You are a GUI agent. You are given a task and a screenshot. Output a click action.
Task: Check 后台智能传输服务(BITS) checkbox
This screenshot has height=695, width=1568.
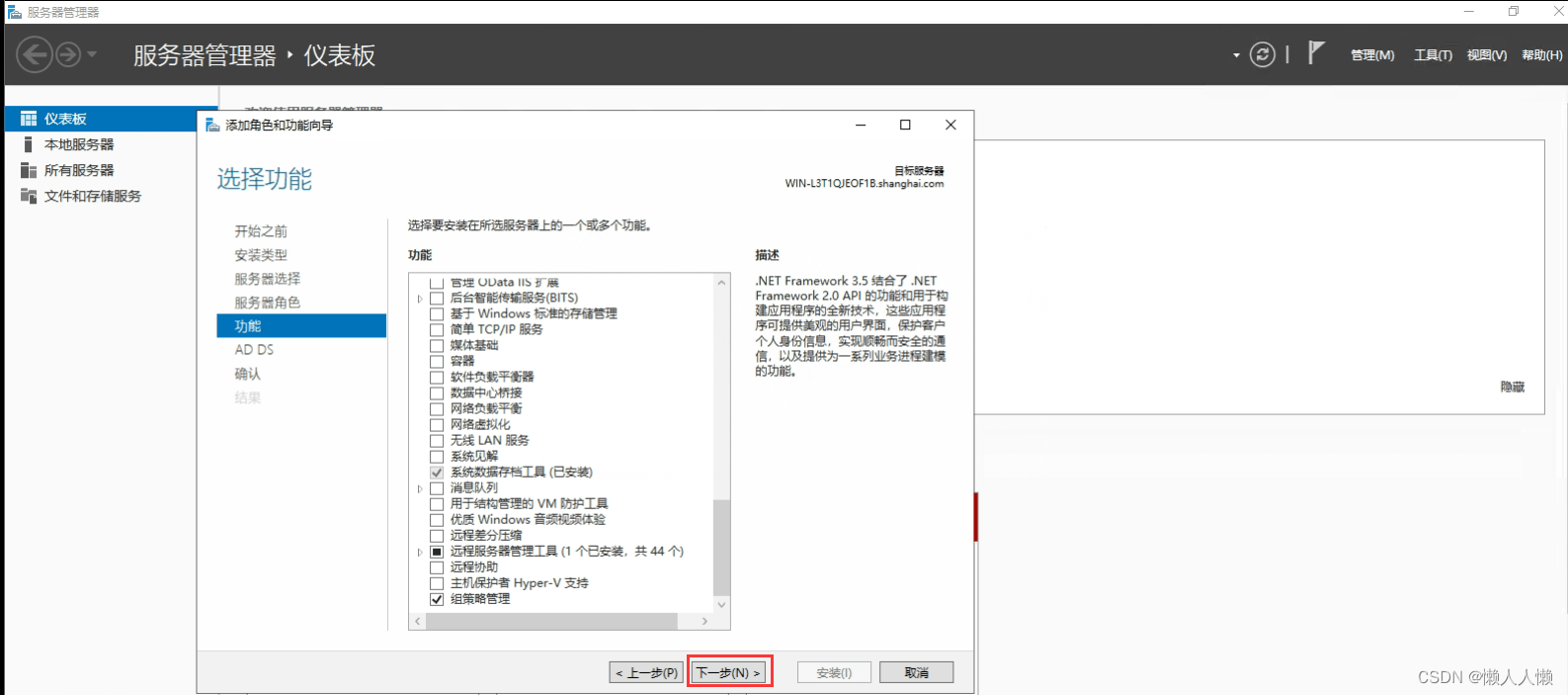[437, 298]
